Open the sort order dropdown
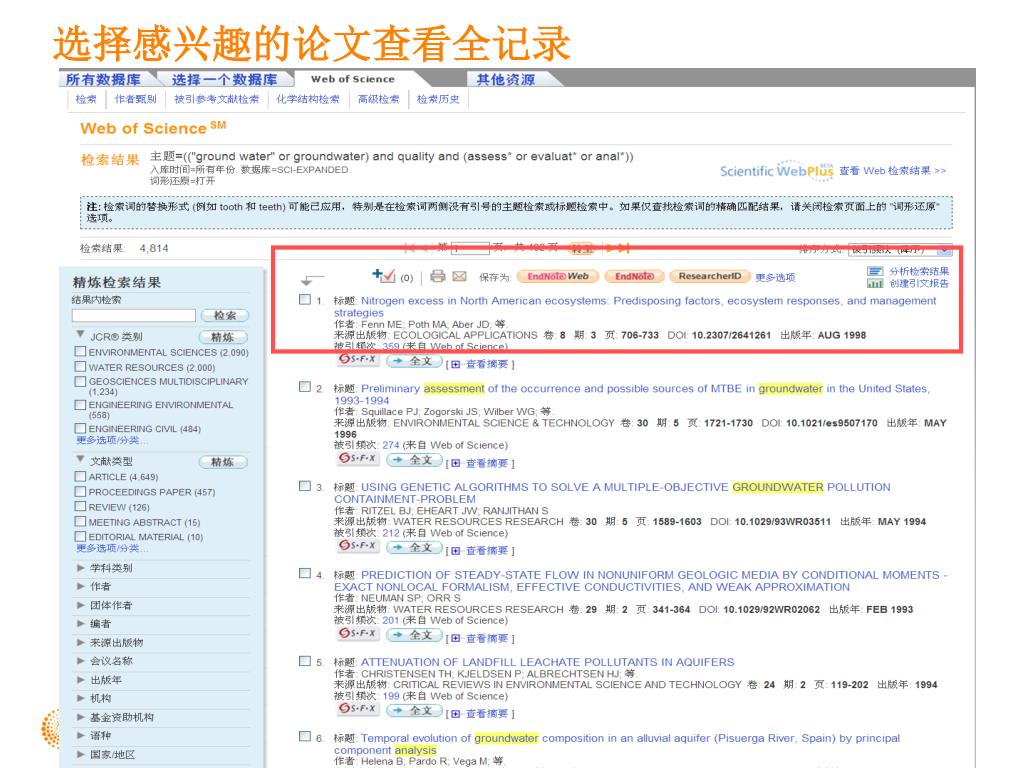1024x768 pixels. point(899,249)
